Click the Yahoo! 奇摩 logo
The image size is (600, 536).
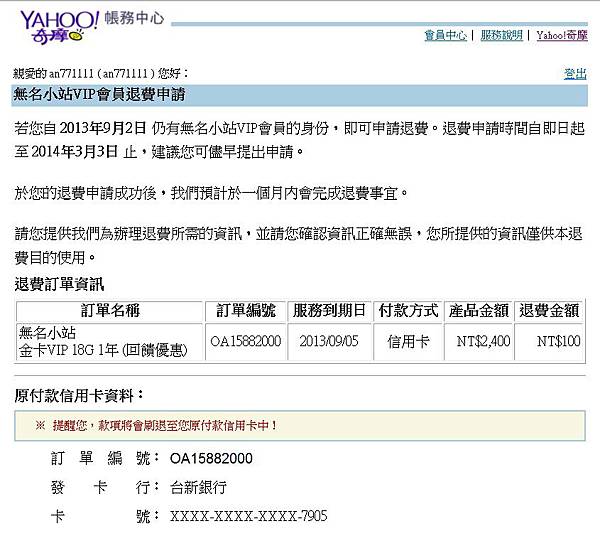click(x=59, y=26)
